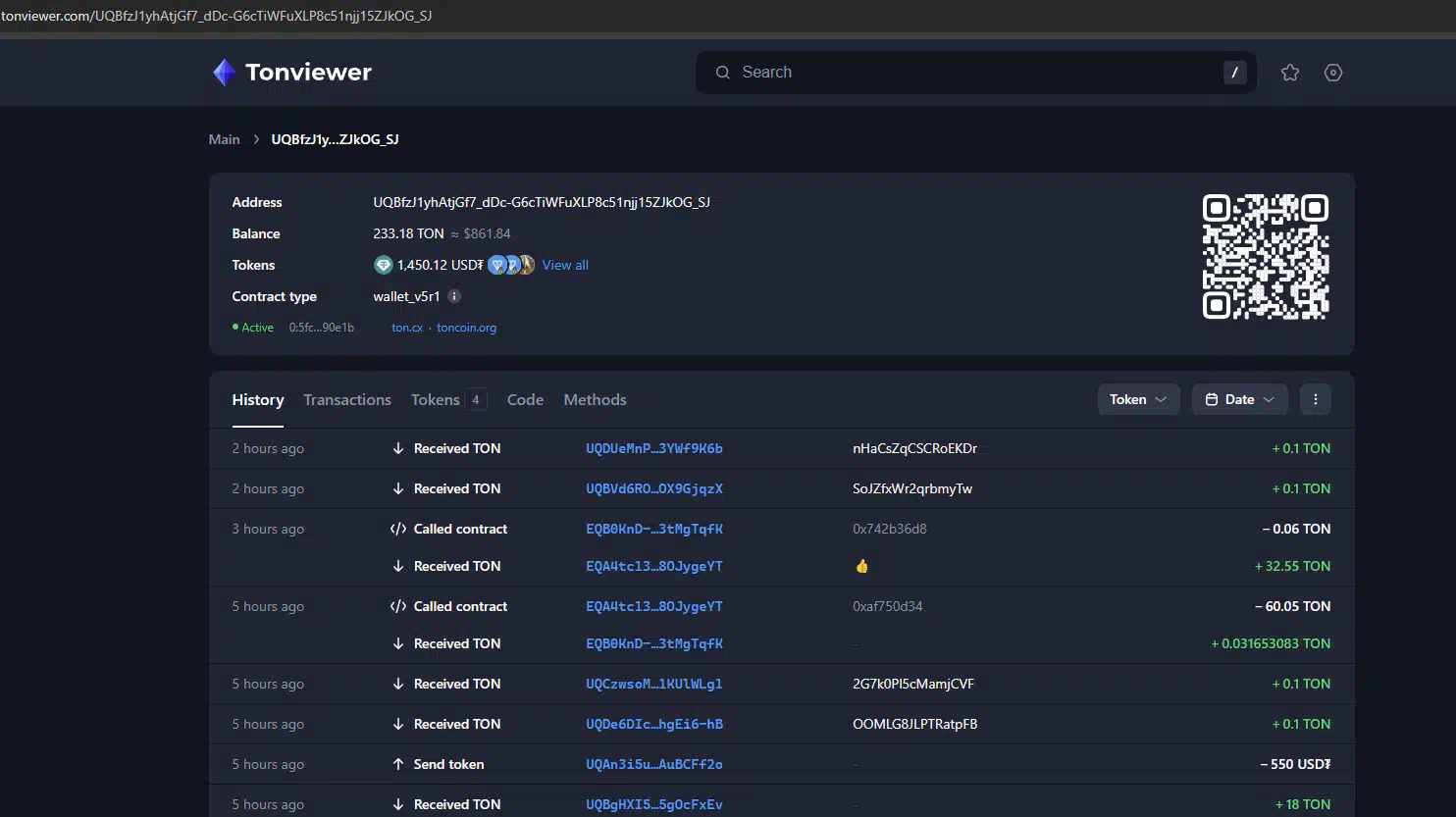
Task: Open the Tokens tab
Action: click(x=436, y=399)
